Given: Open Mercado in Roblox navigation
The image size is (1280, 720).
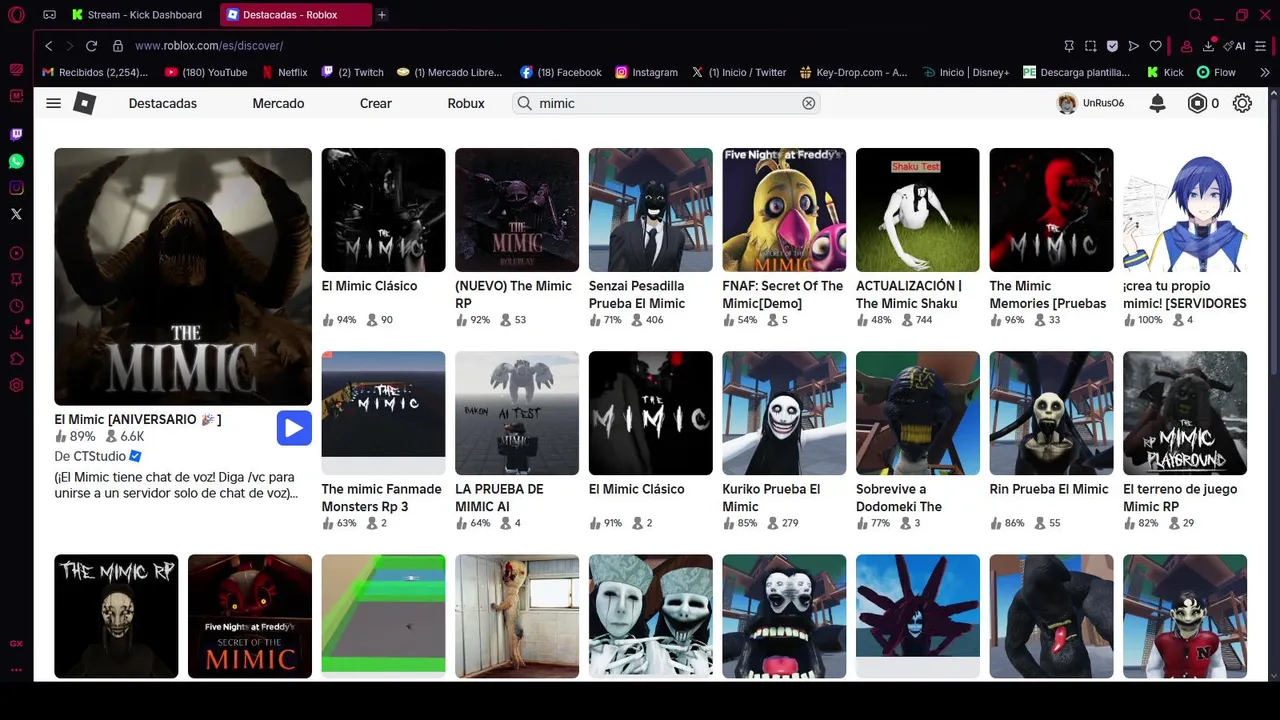Looking at the screenshot, I should (278, 103).
